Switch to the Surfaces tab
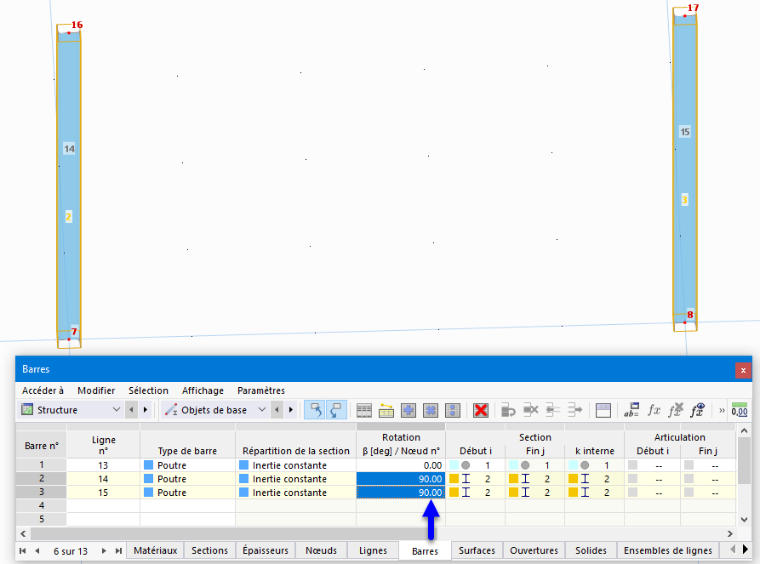Viewport: 760px width, 564px height. (477, 550)
